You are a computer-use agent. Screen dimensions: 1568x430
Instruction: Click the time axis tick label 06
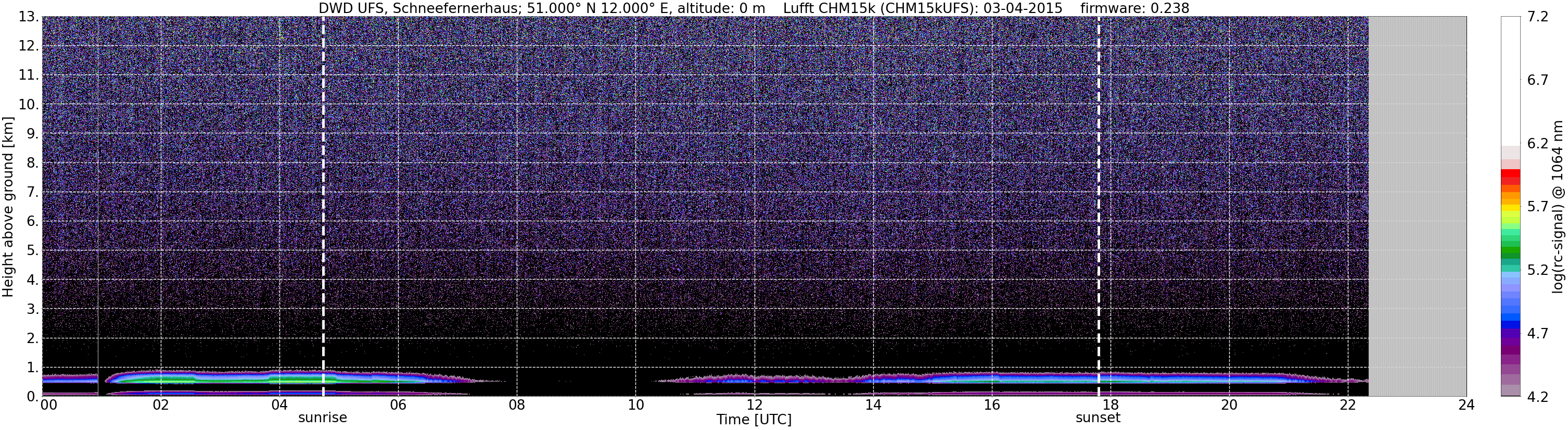(x=398, y=406)
